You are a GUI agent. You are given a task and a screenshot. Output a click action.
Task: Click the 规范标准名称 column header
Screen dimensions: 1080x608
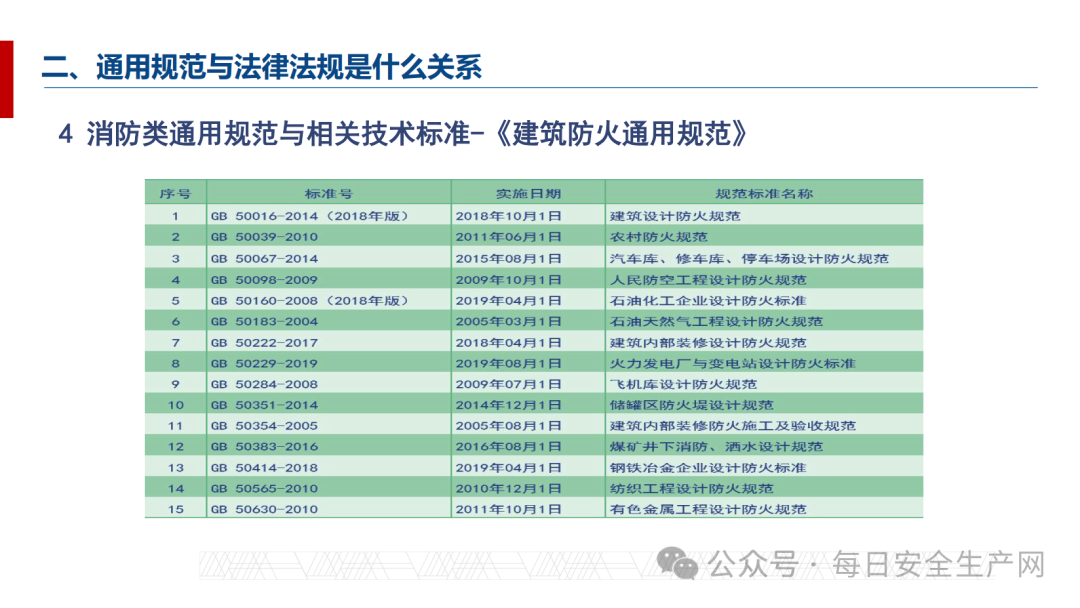(x=764, y=193)
